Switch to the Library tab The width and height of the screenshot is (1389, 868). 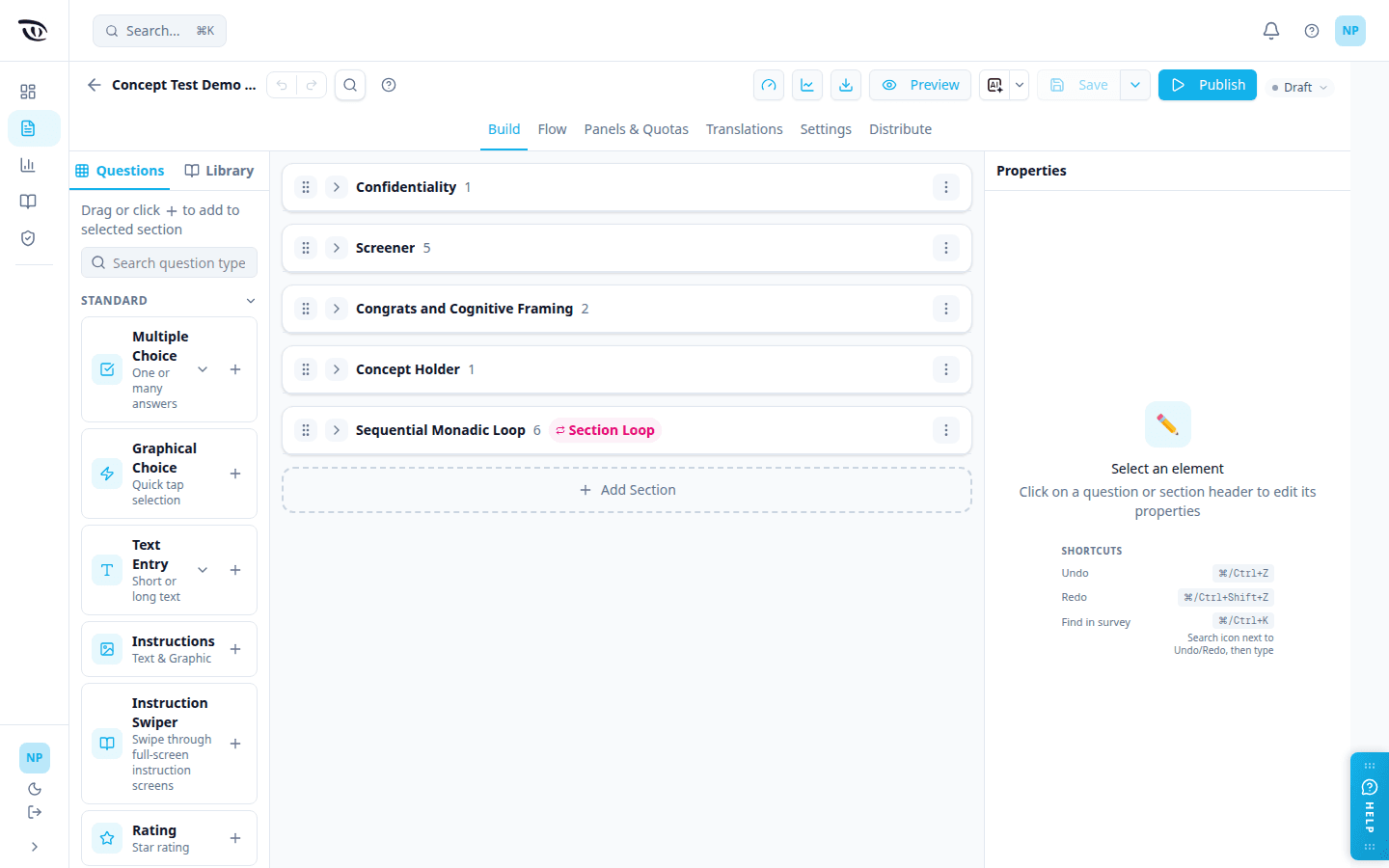[x=220, y=171]
